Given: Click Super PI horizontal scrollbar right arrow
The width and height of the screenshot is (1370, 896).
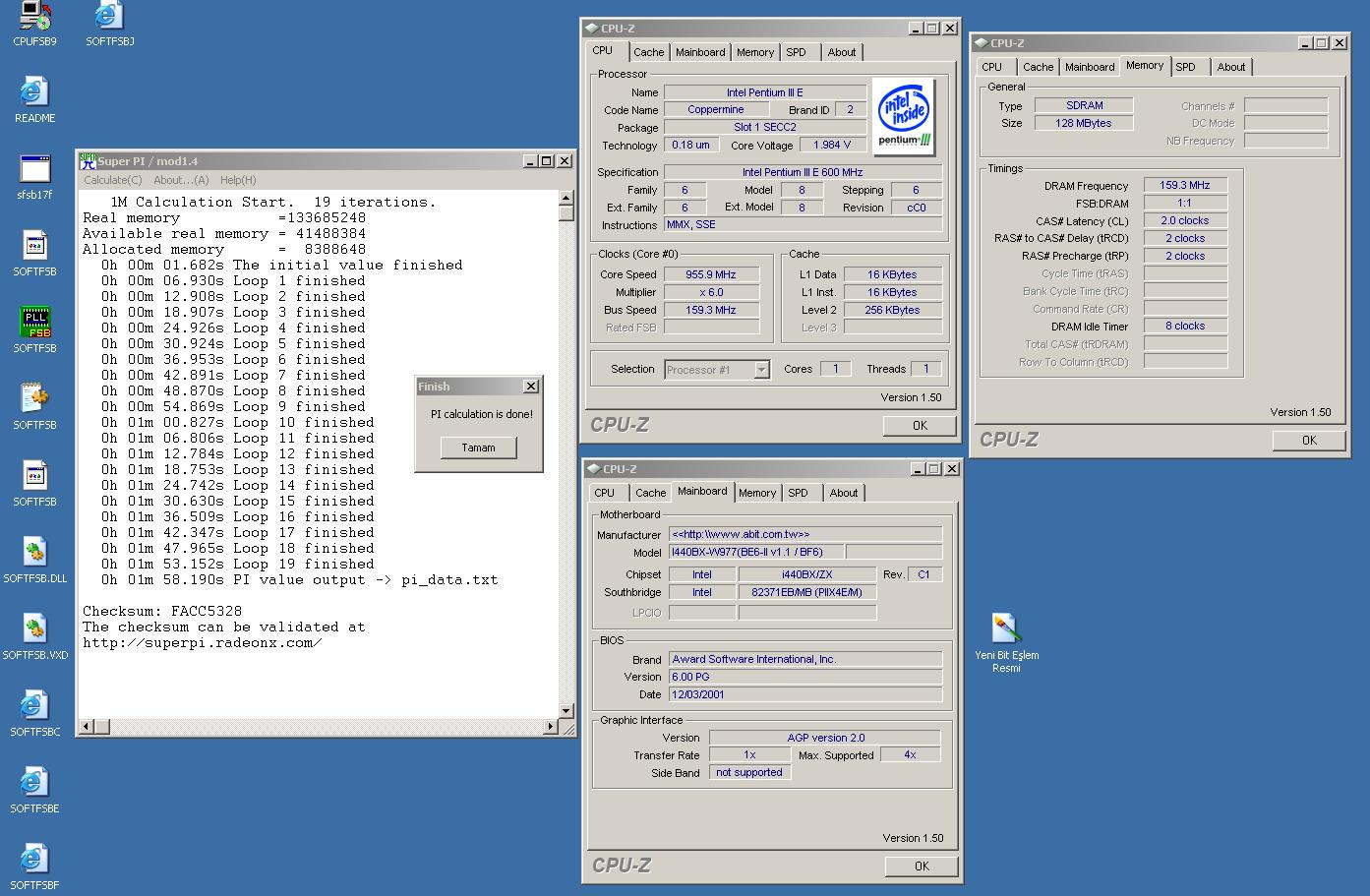Looking at the screenshot, I should point(551,727).
